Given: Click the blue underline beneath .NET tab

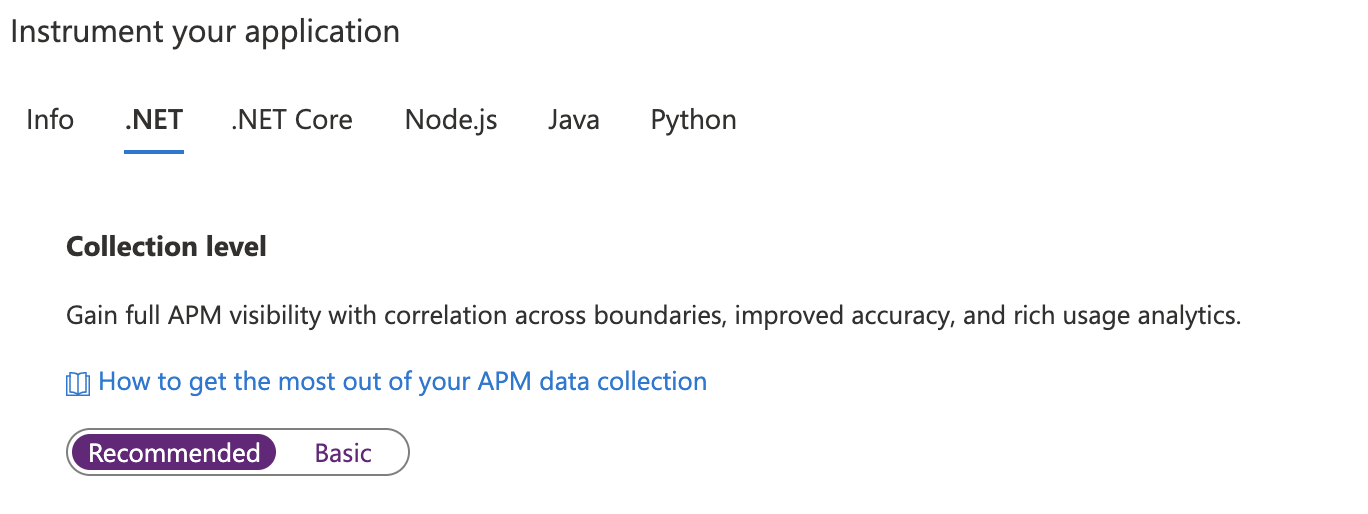Looking at the screenshot, I should click(x=153, y=151).
